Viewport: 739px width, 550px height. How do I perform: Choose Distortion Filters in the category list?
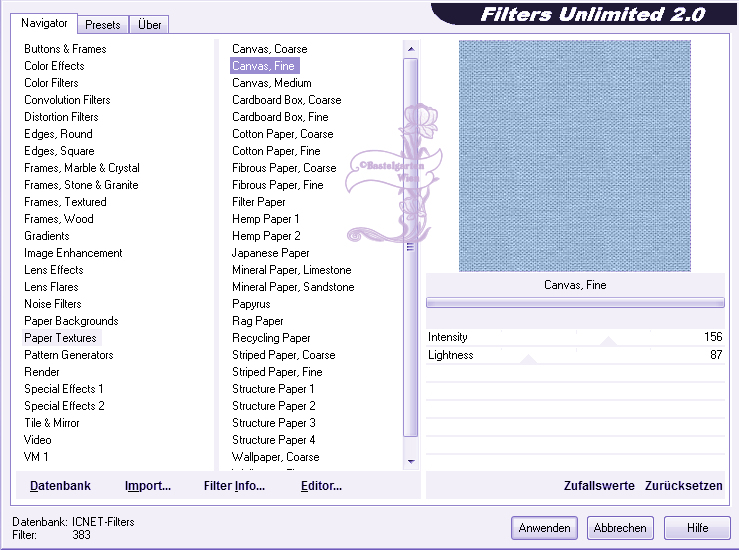tap(61, 117)
